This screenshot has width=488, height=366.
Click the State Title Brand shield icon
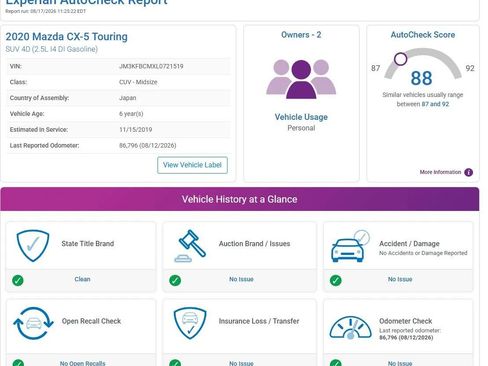(x=33, y=246)
